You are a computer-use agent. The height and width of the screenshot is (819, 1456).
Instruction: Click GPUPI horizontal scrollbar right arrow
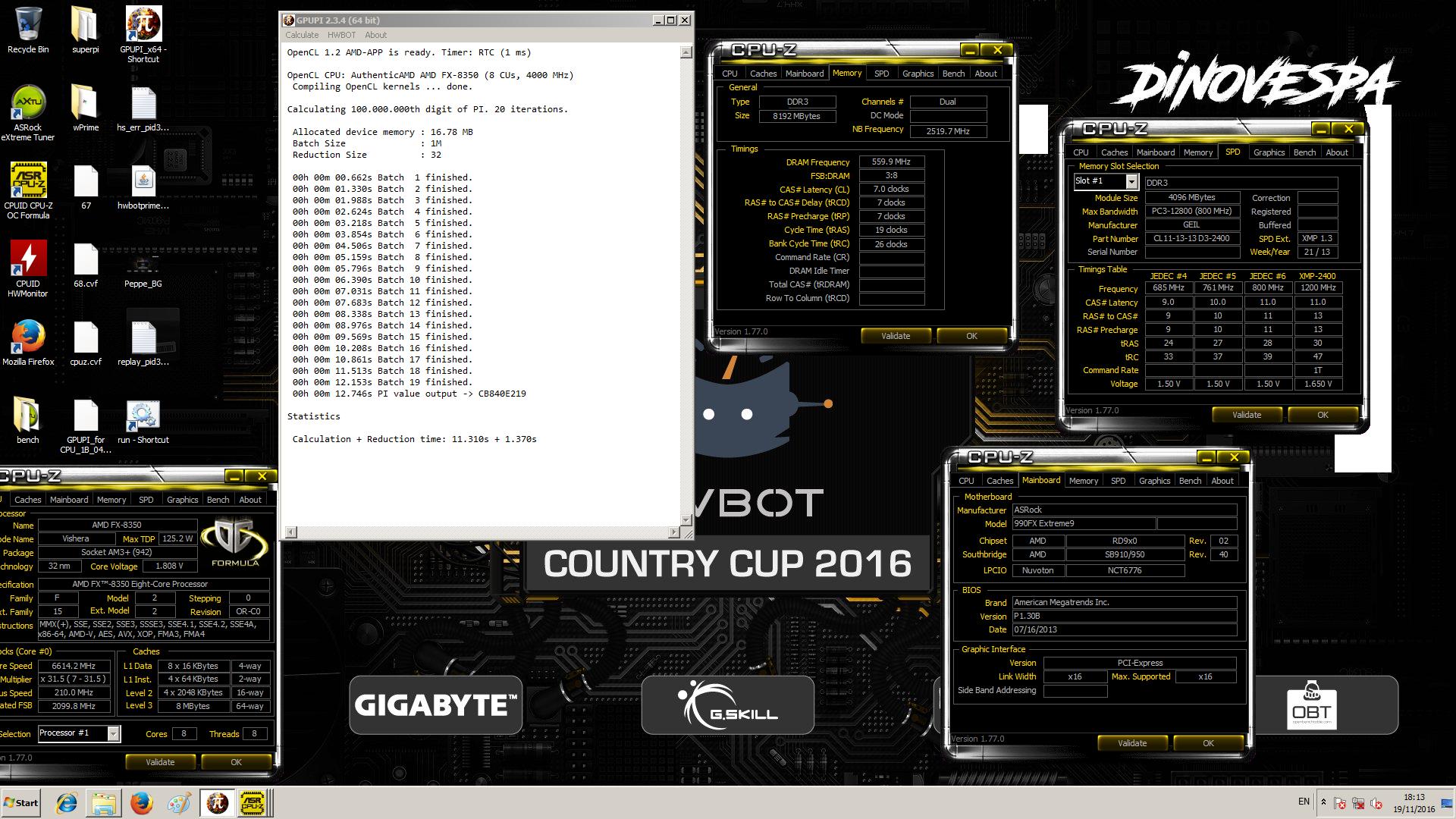click(675, 532)
